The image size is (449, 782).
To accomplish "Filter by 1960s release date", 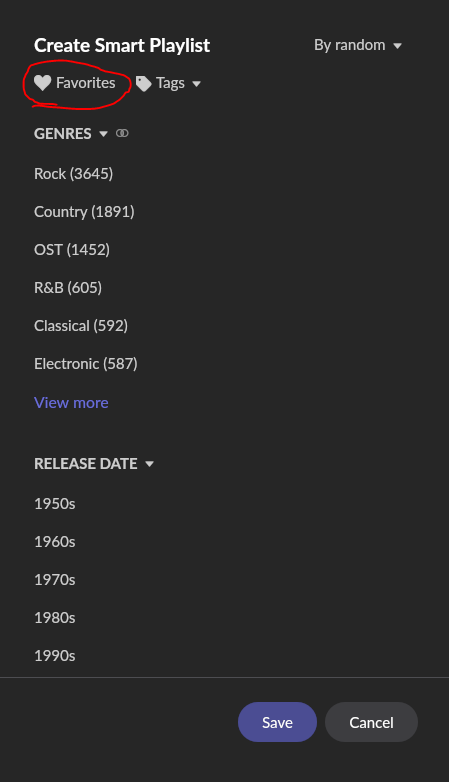I will [55, 542].
